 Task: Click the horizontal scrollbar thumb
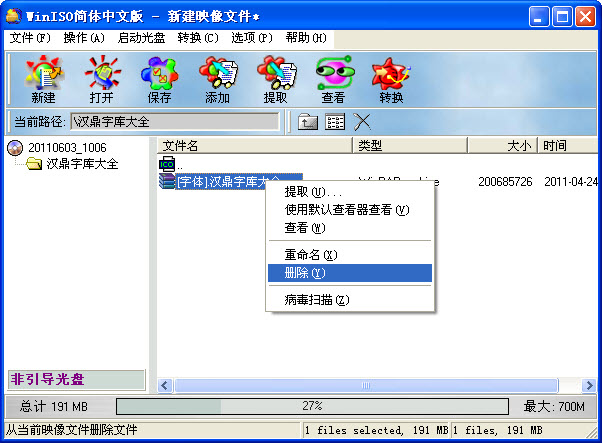[366, 385]
